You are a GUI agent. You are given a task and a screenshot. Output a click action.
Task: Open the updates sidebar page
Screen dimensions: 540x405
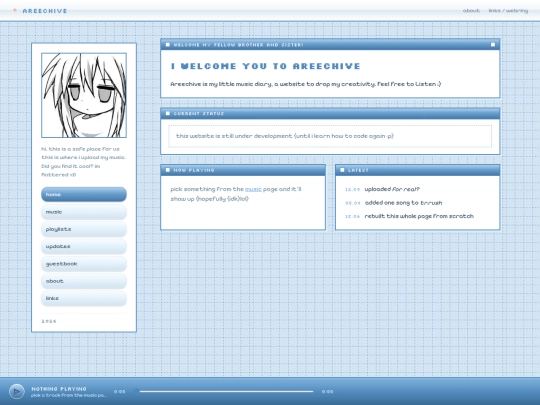click(84, 246)
